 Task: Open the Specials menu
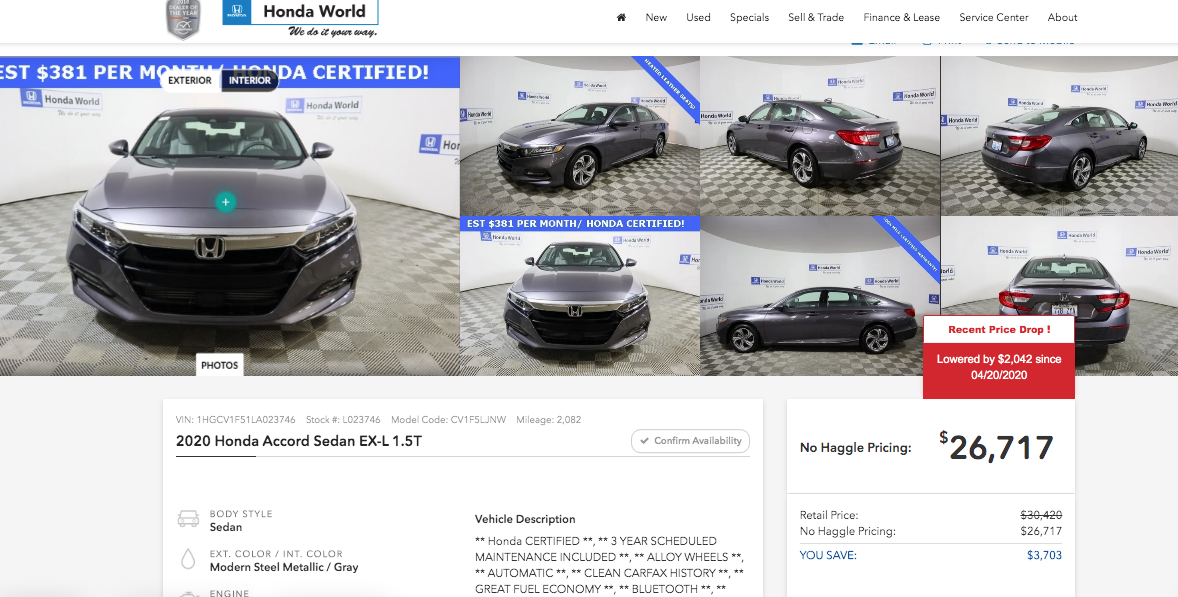tap(749, 17)
